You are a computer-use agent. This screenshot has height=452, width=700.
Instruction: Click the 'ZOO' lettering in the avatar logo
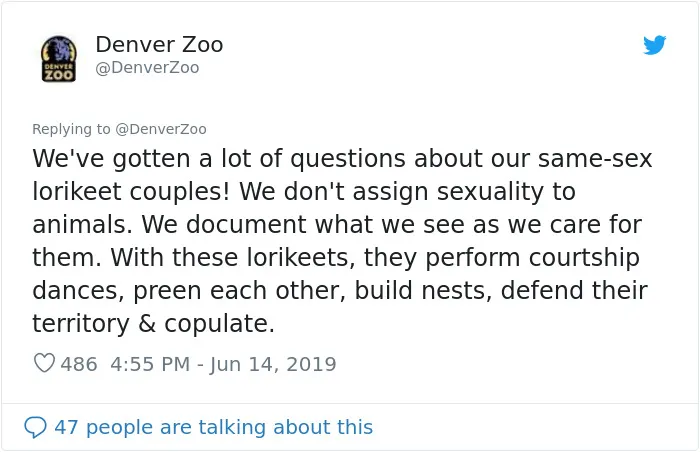click(x=58, y=75)
